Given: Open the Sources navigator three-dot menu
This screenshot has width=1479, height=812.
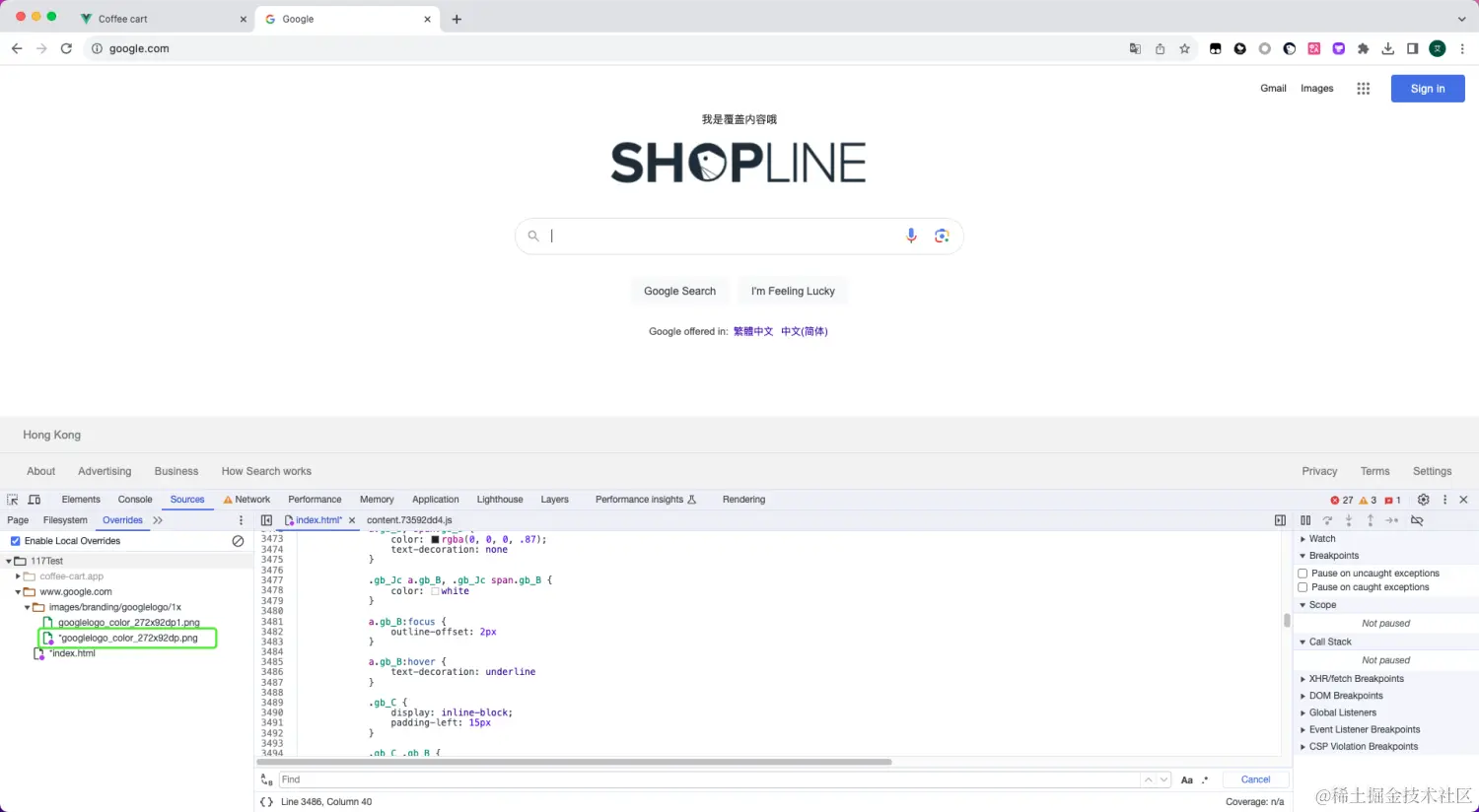Looking at the screenshot, I should point(241,520).
